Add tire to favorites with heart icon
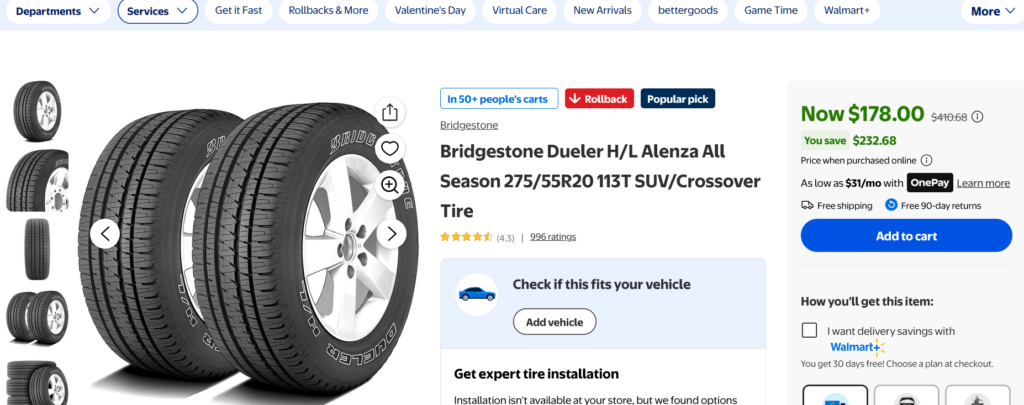Screen dimensions: 1024x405 pos(390,148)
